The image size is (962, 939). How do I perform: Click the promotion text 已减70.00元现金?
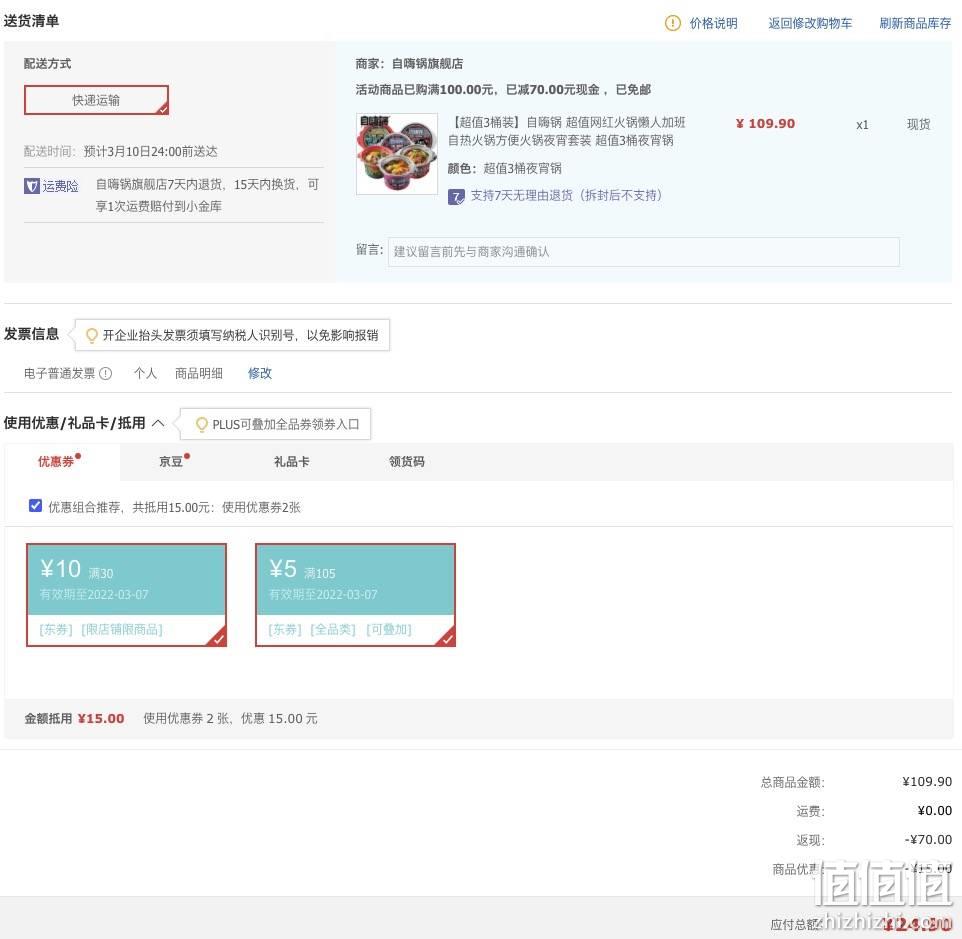[x=553, y=90]
